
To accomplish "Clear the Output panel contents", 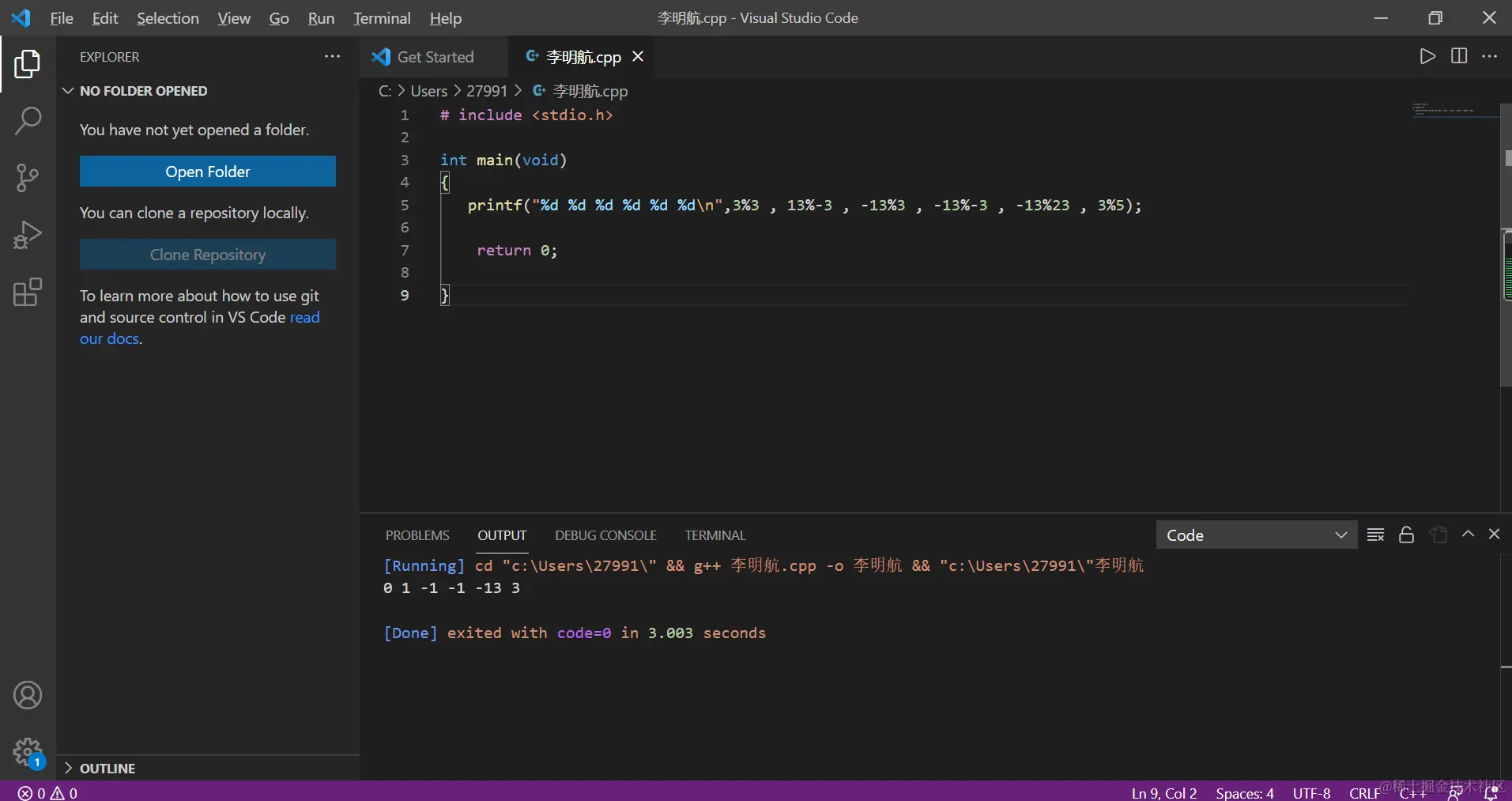I will tap(1375, 535).
